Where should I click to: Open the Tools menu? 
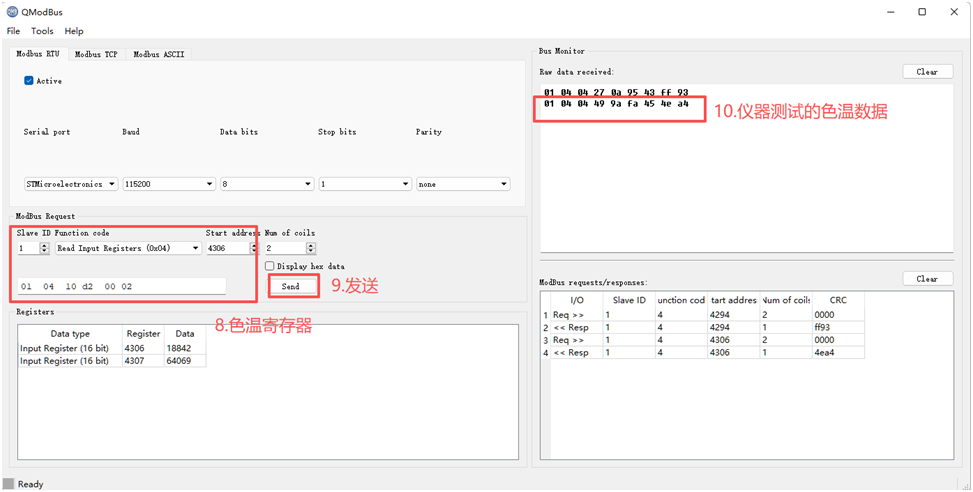(42, 31)
